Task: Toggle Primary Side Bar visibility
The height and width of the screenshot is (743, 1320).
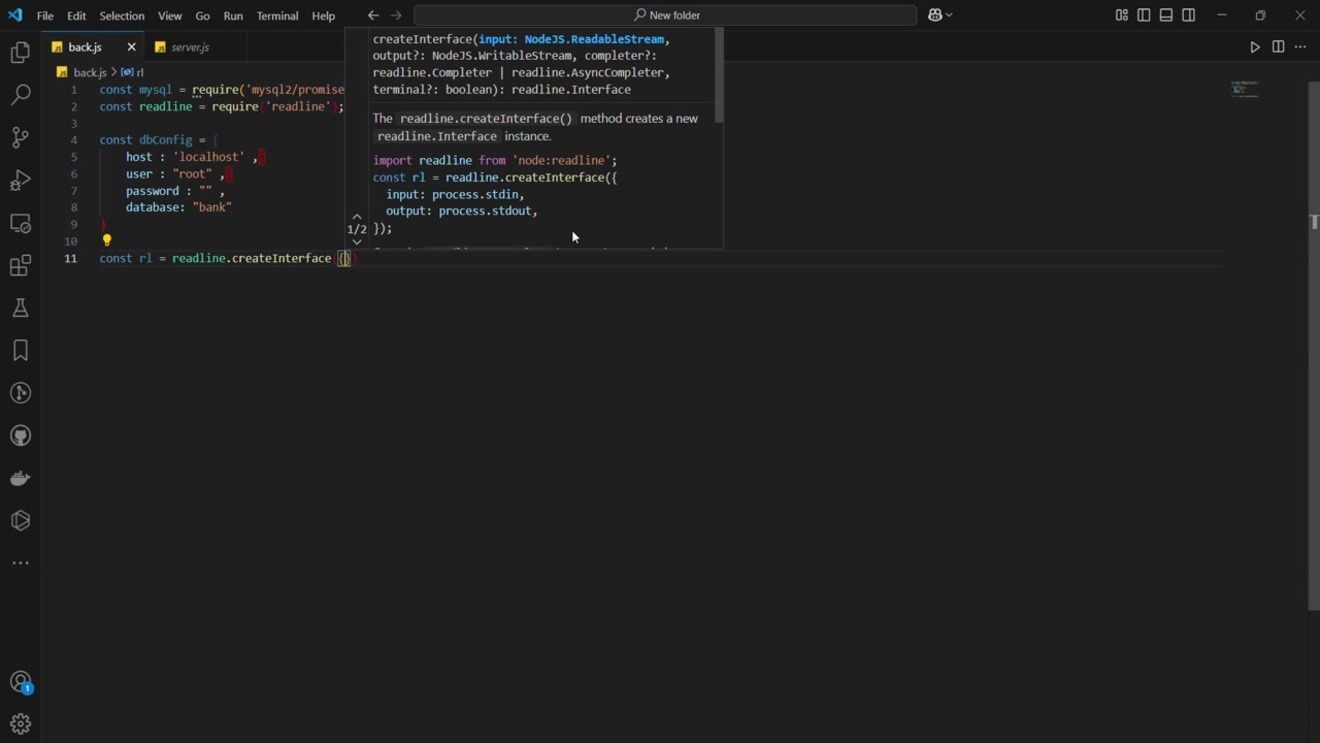Action: (1144, 15)
